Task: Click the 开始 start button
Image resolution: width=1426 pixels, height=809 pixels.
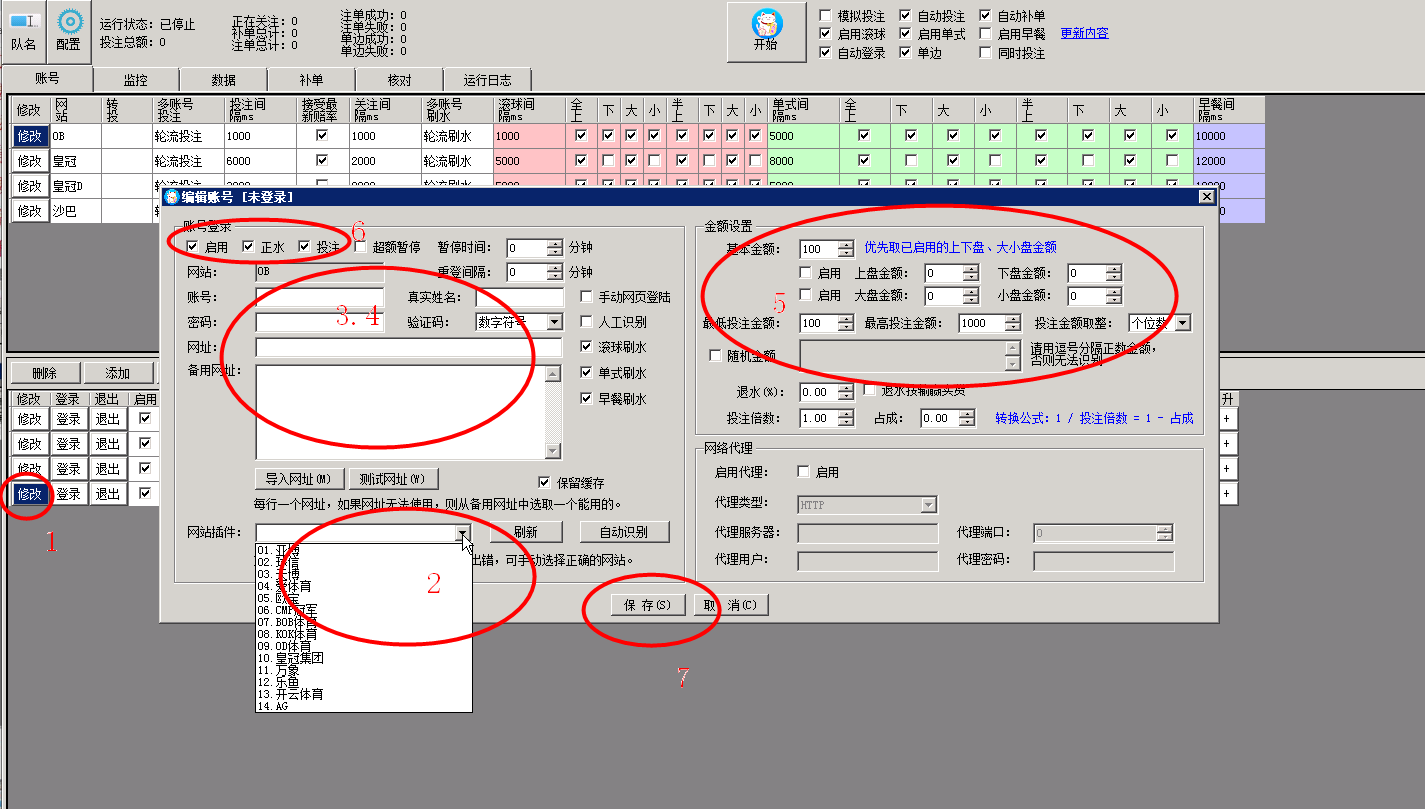Action: click(766, 31)
